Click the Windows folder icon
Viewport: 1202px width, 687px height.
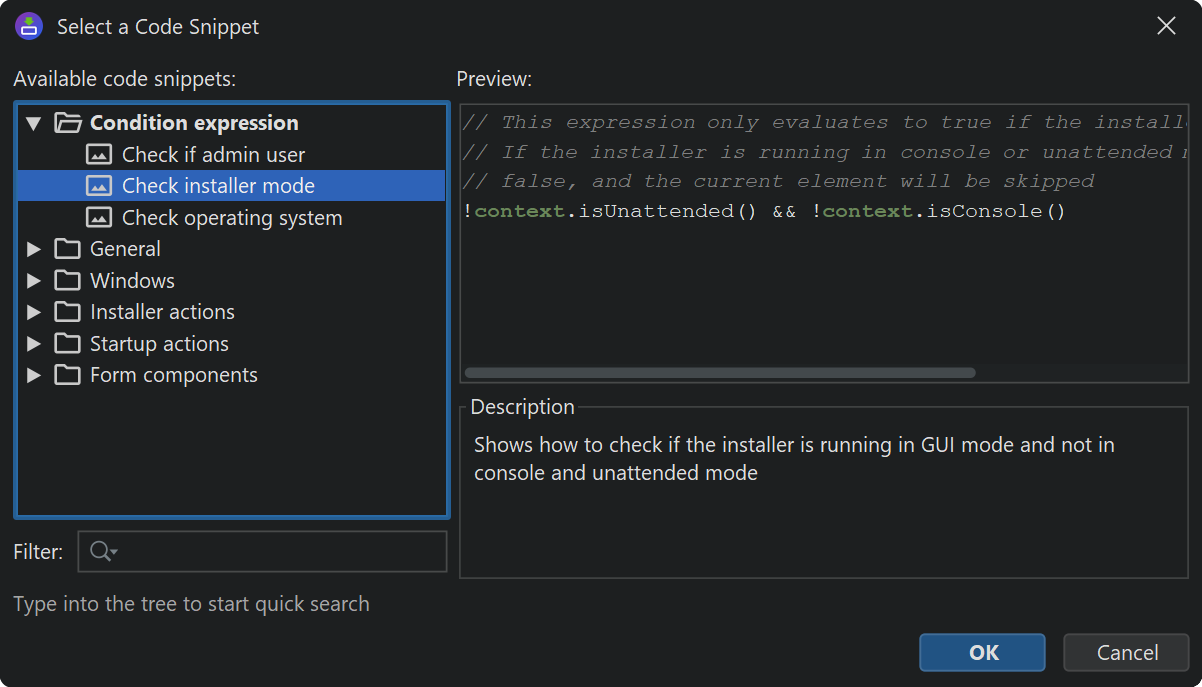[x=67, y=281]
